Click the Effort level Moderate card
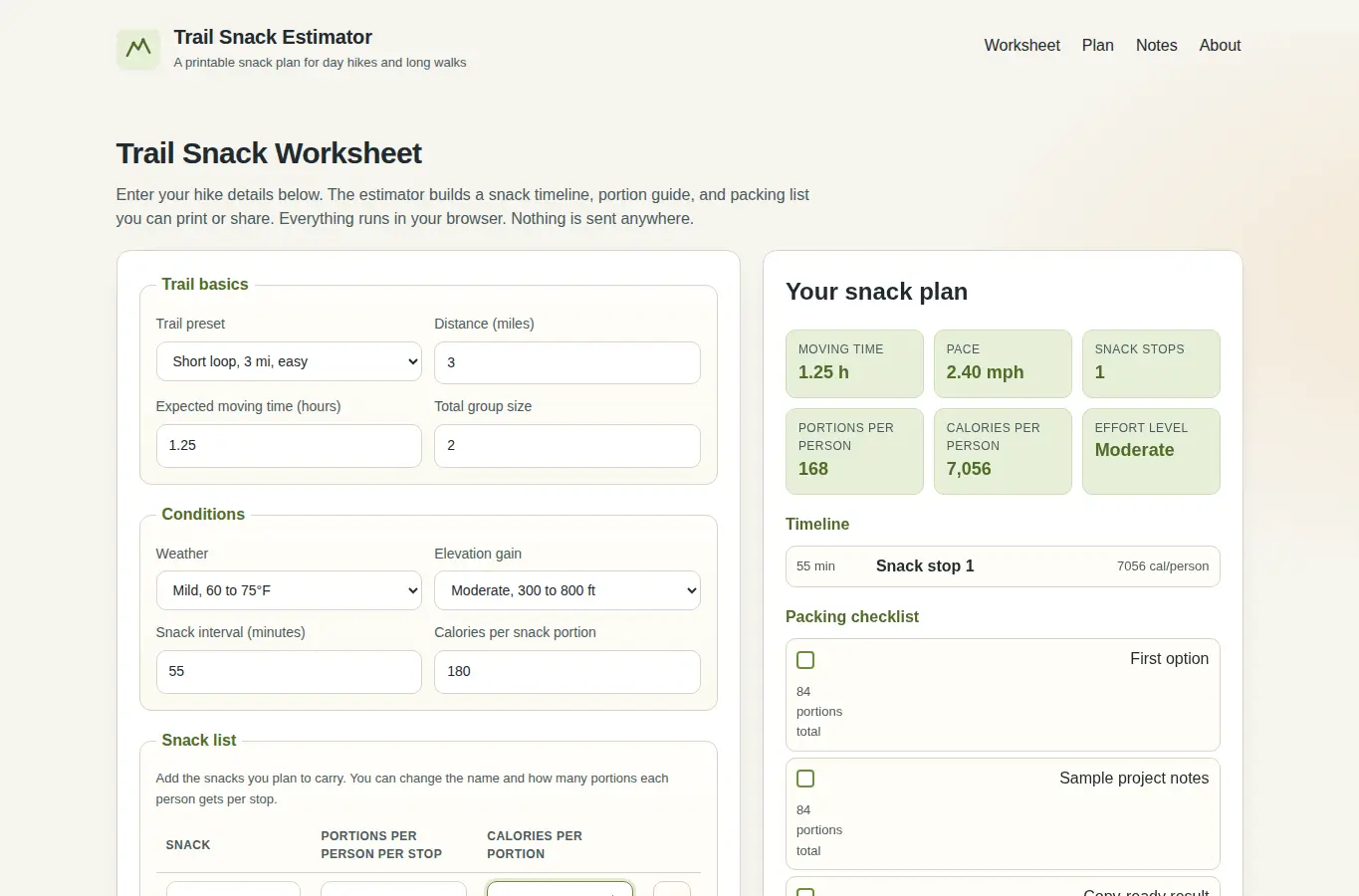 pos(1151,451)
